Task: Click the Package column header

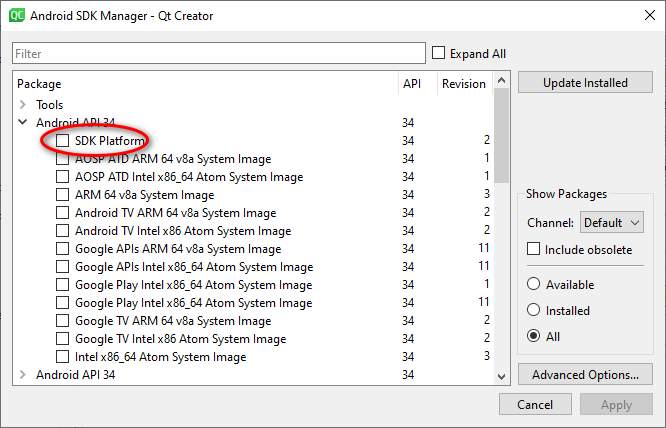Action: coord(206,84)
